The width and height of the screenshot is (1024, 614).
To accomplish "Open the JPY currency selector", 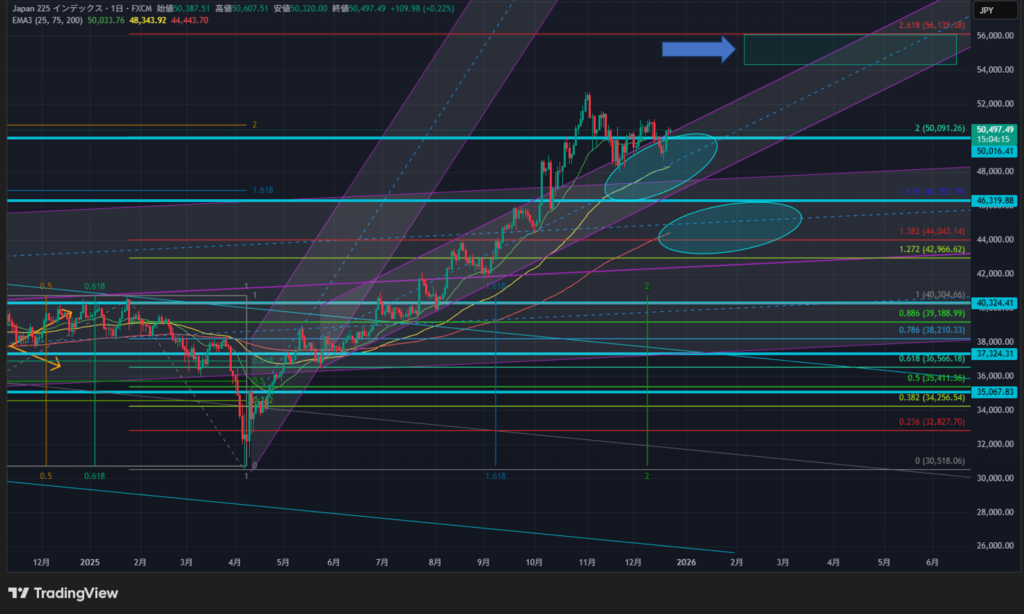I will tap(986, 11).
